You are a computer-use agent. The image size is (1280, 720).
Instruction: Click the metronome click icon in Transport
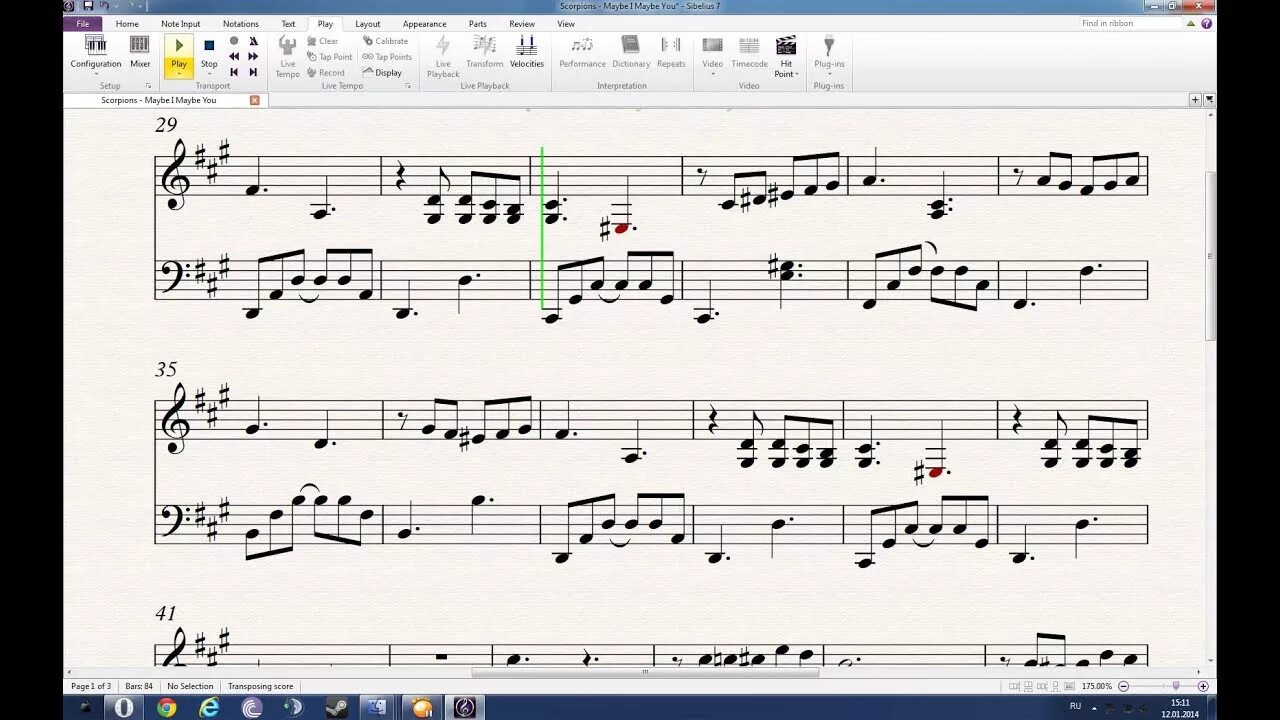[254, 41]
